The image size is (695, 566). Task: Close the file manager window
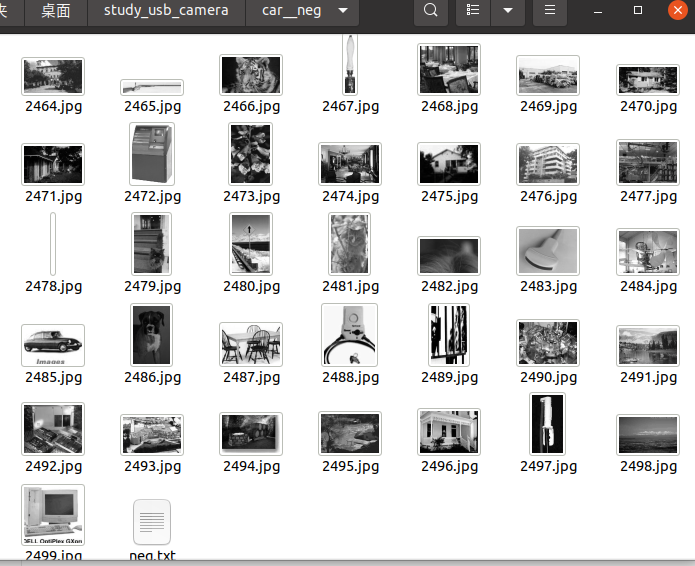tap(678, 10)
